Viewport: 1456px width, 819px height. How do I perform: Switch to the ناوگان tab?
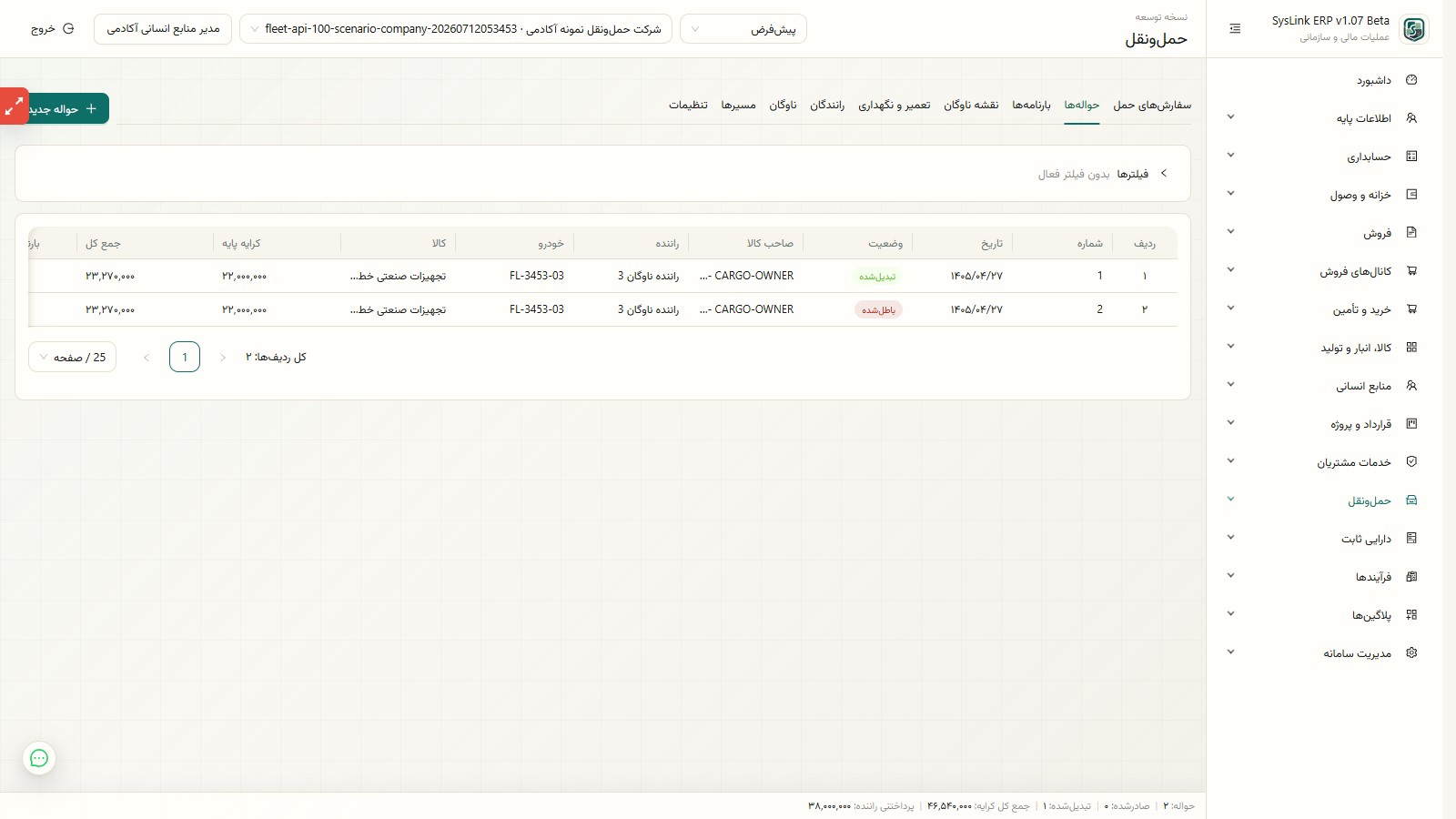[x=783, y=106]
